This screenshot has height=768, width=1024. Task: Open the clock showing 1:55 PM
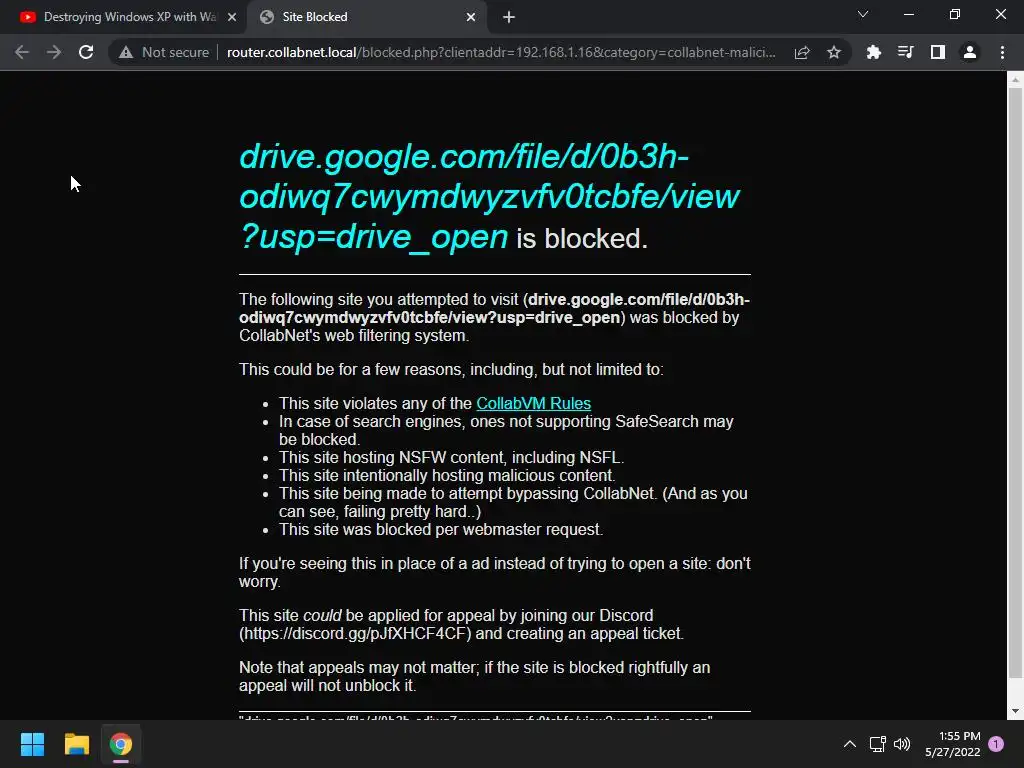(953, 744)
